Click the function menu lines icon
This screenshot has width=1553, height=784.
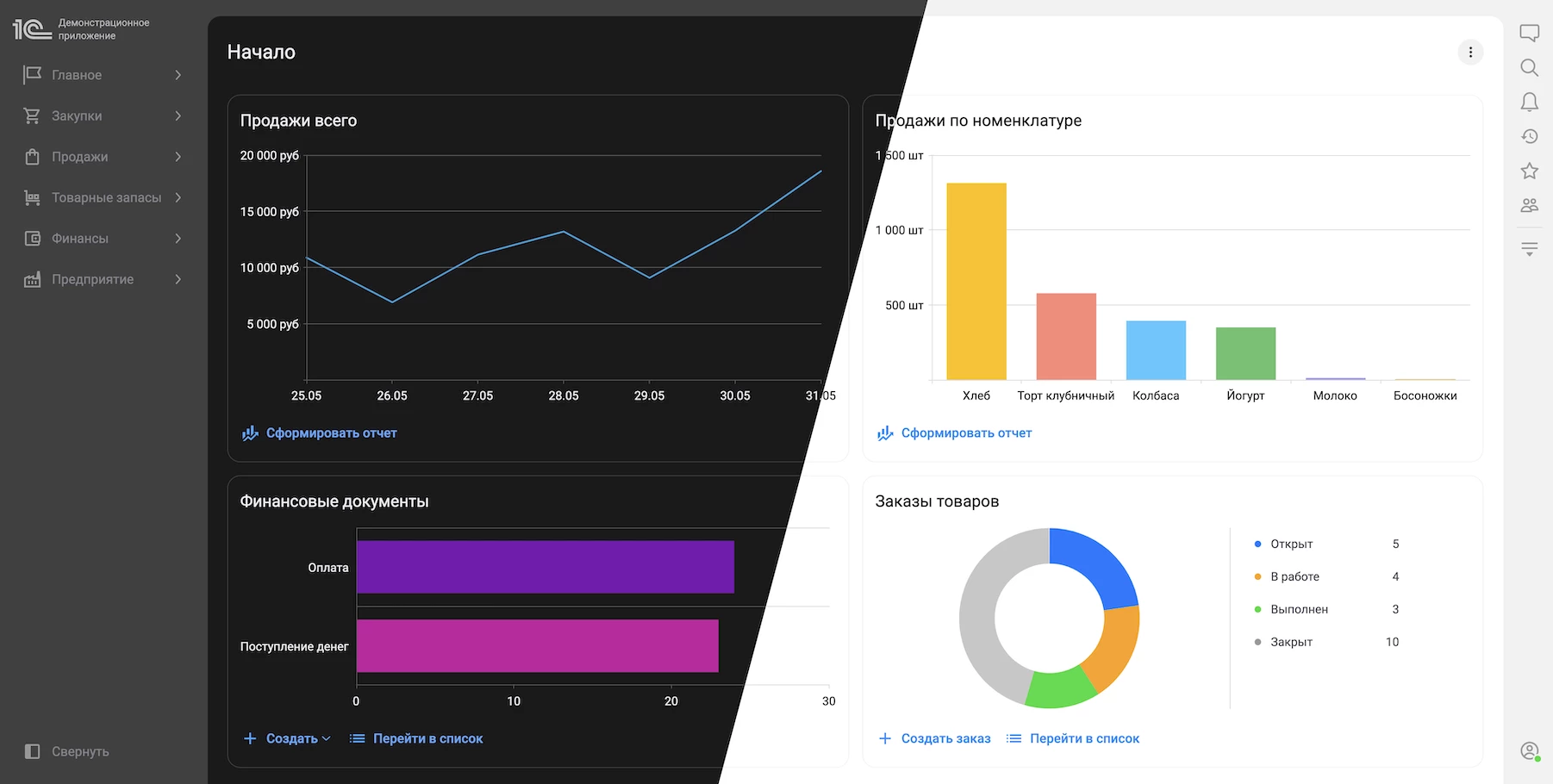point(1529,250)
